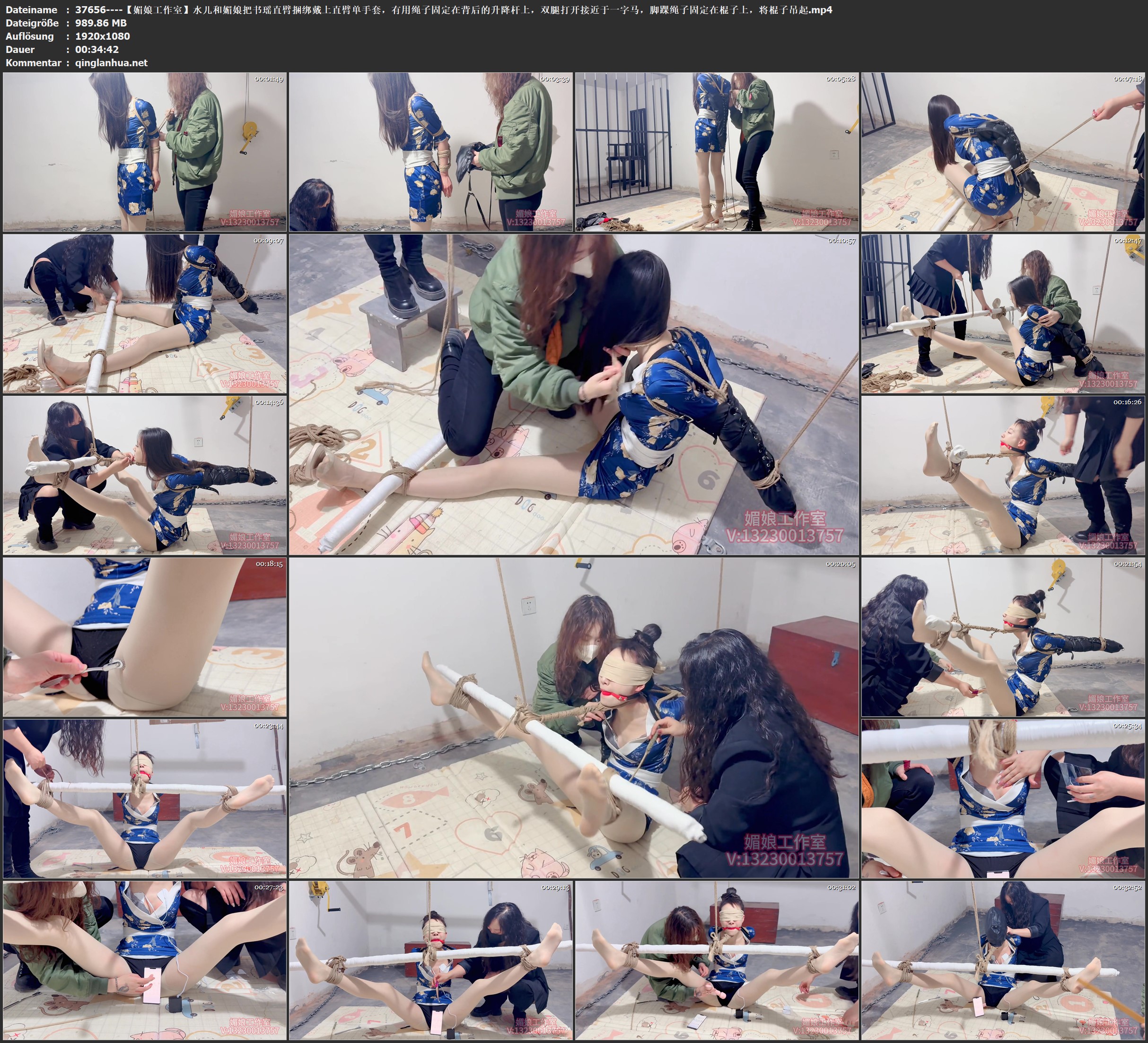Image resolution: width=1148 pixels, height=1043 pixels.
Task: Click the frame with timestamp 00:07:18
Action: pyautogui.click(x=1002, y=151)
